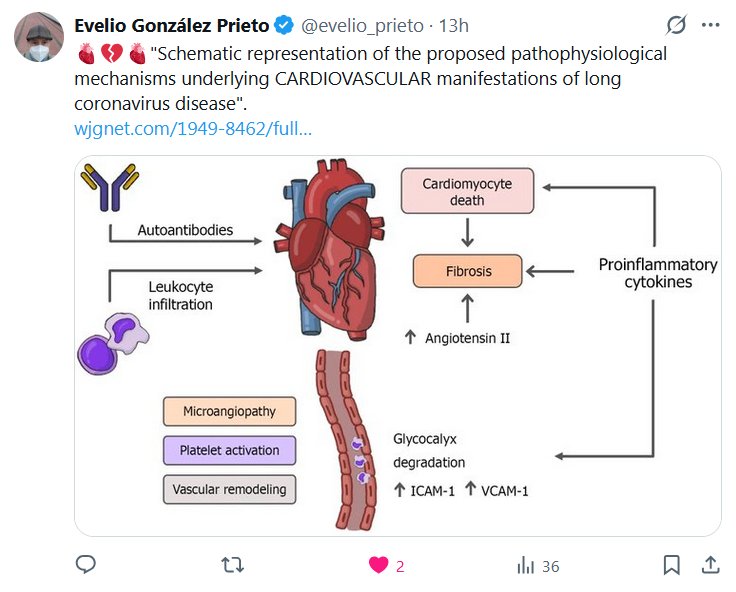Open the cardiovascular schematic image

tap(398, 345)
